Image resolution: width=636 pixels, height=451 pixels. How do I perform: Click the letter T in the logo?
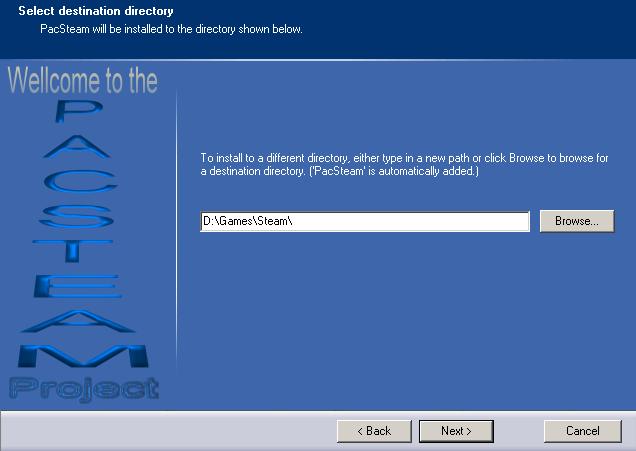pyautogui.click(x=84, y=252)
